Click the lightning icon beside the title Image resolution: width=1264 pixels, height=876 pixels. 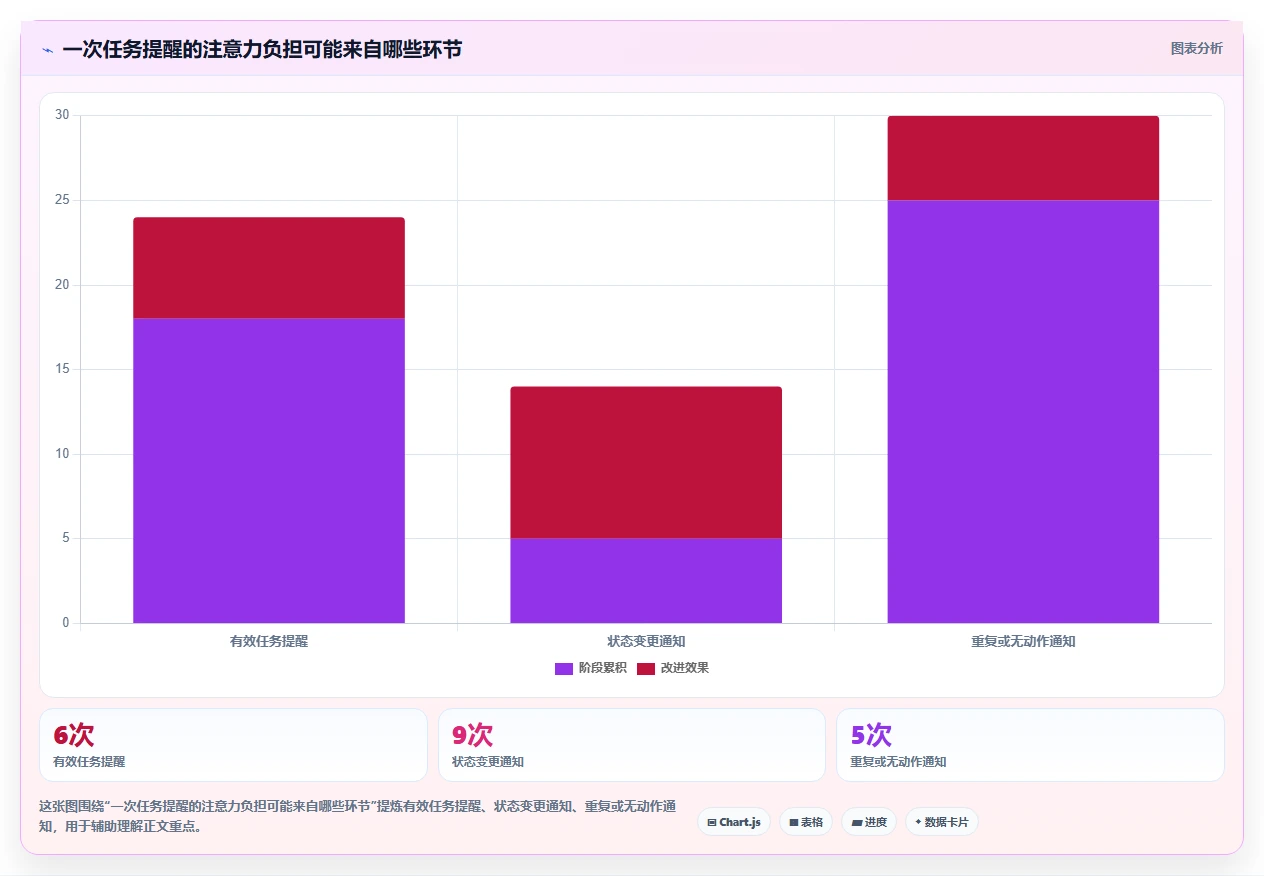point(48,50)
